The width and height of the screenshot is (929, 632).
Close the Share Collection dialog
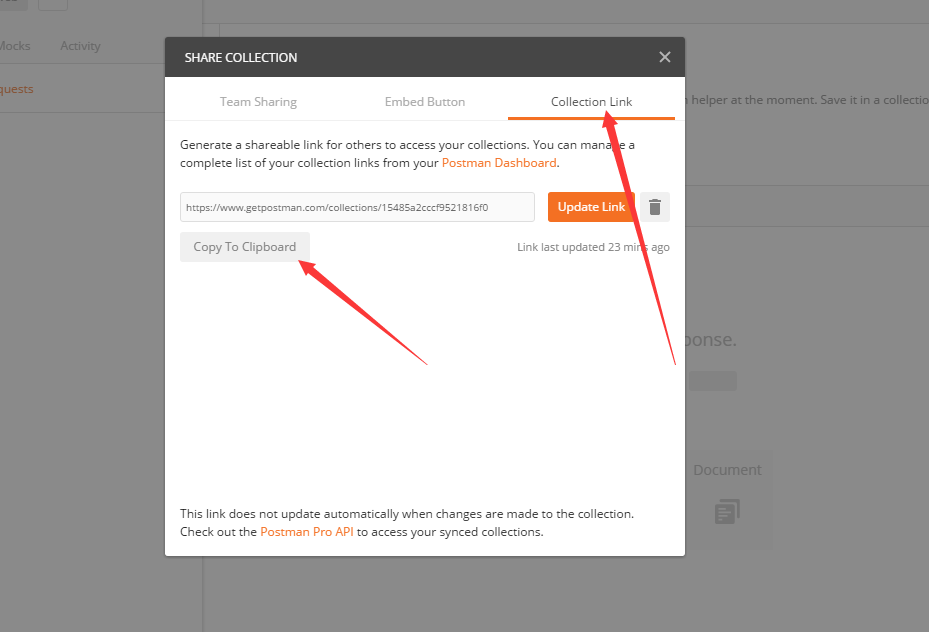point(665,57)
